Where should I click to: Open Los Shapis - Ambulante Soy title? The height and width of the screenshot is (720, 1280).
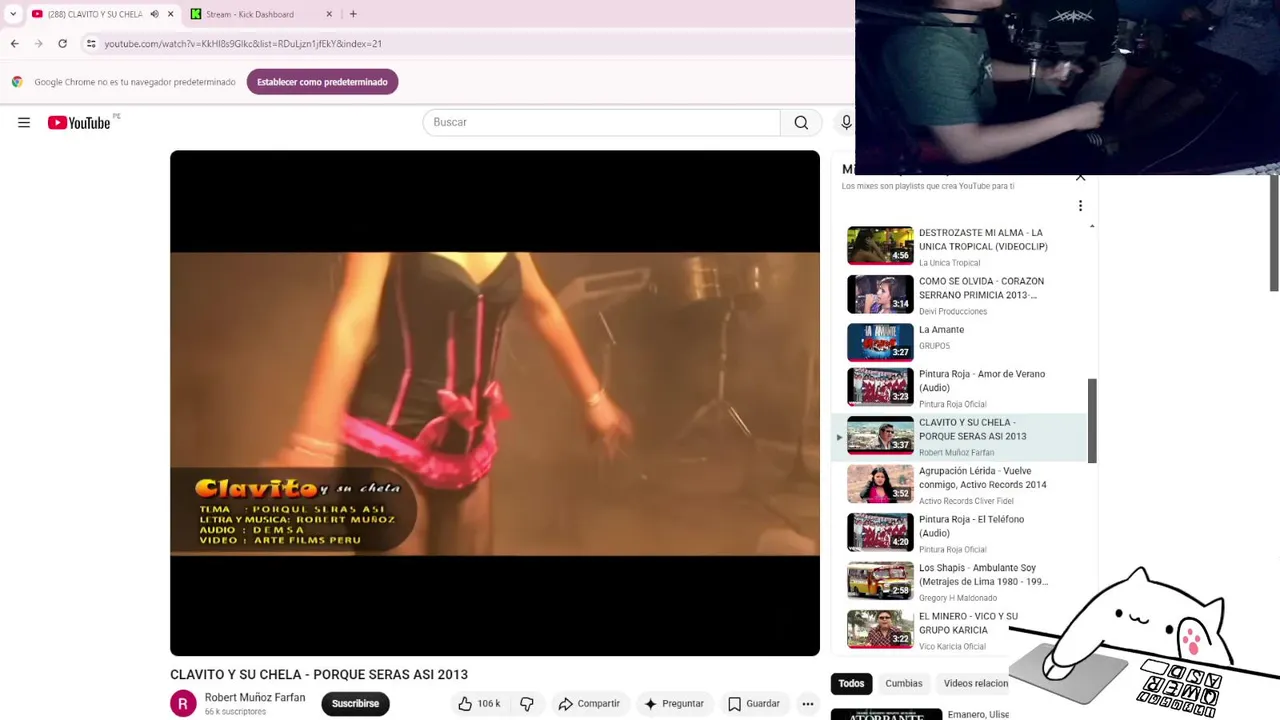coord(983,575)
